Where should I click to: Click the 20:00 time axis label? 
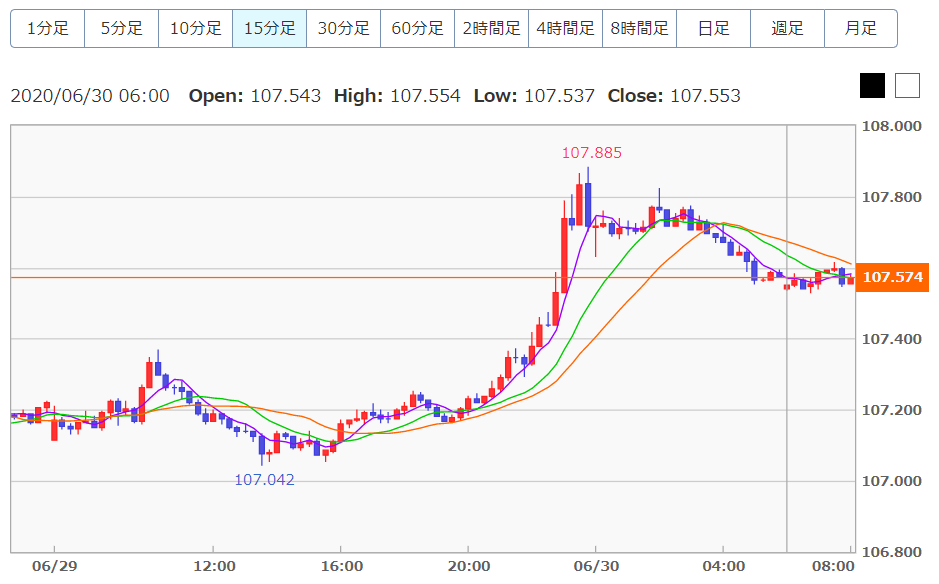click(x=469, y=567)
